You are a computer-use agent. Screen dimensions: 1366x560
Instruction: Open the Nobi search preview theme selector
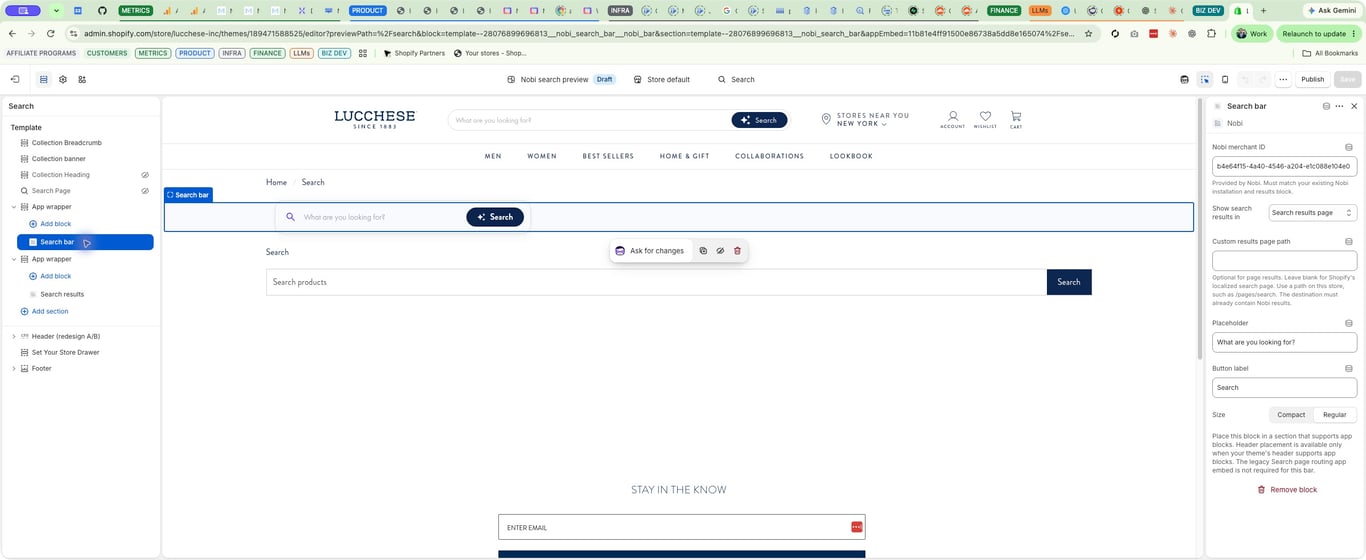(x=561, y=79)
